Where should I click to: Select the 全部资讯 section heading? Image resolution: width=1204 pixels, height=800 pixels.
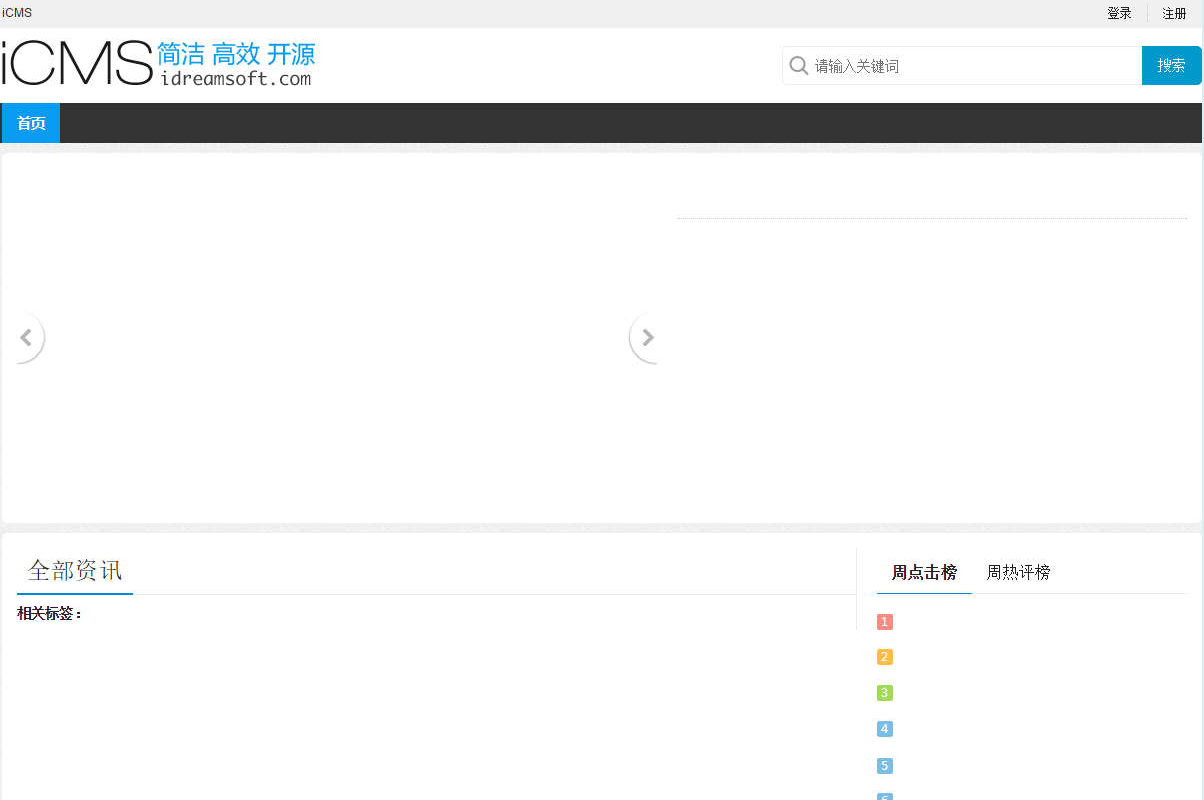74,570
